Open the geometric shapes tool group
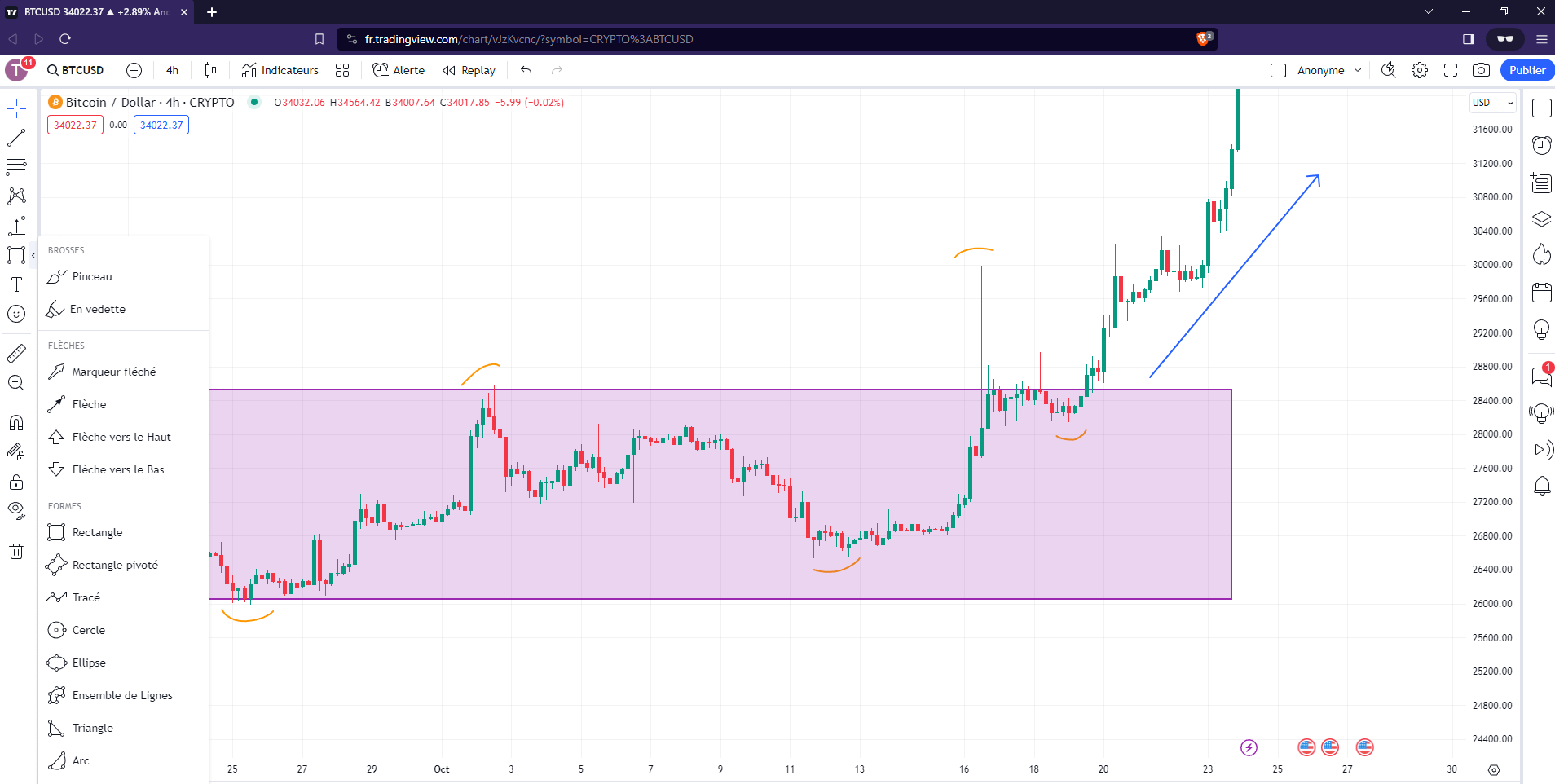Screen dimensions: 1555x784 [16, 255]
